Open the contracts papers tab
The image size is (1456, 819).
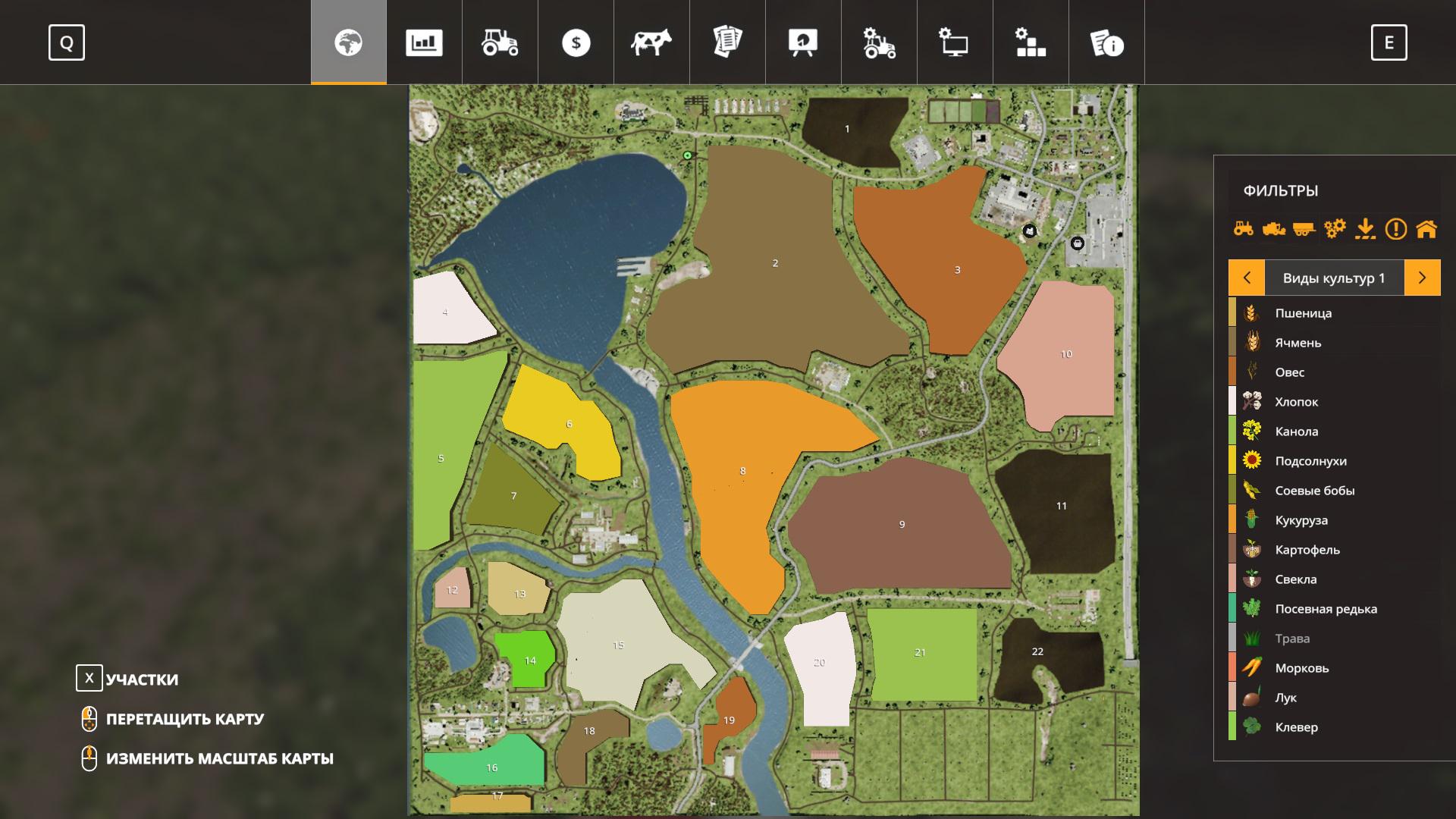727,42
